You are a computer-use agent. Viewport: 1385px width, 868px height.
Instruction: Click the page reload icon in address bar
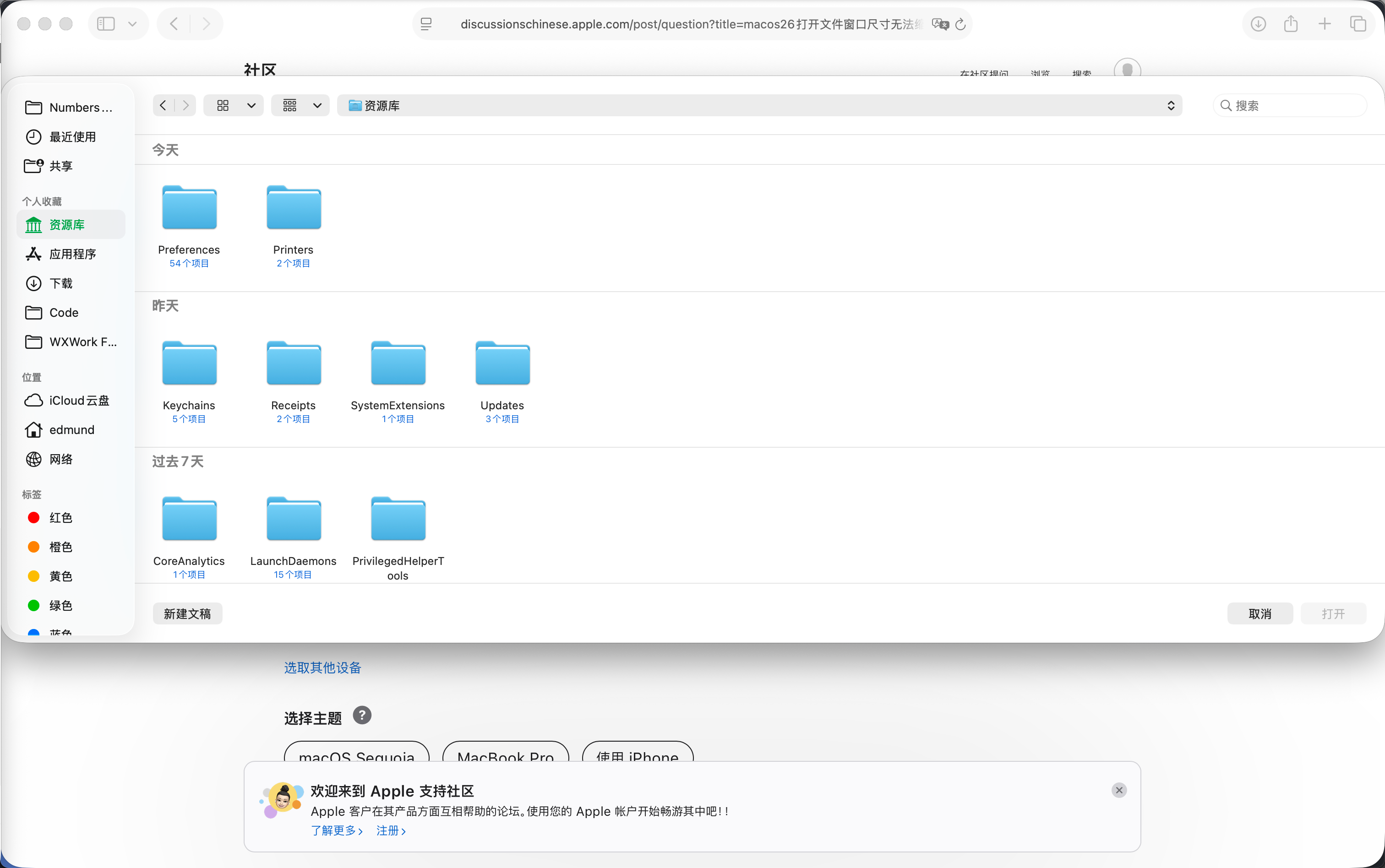click(x=960, y=24)
